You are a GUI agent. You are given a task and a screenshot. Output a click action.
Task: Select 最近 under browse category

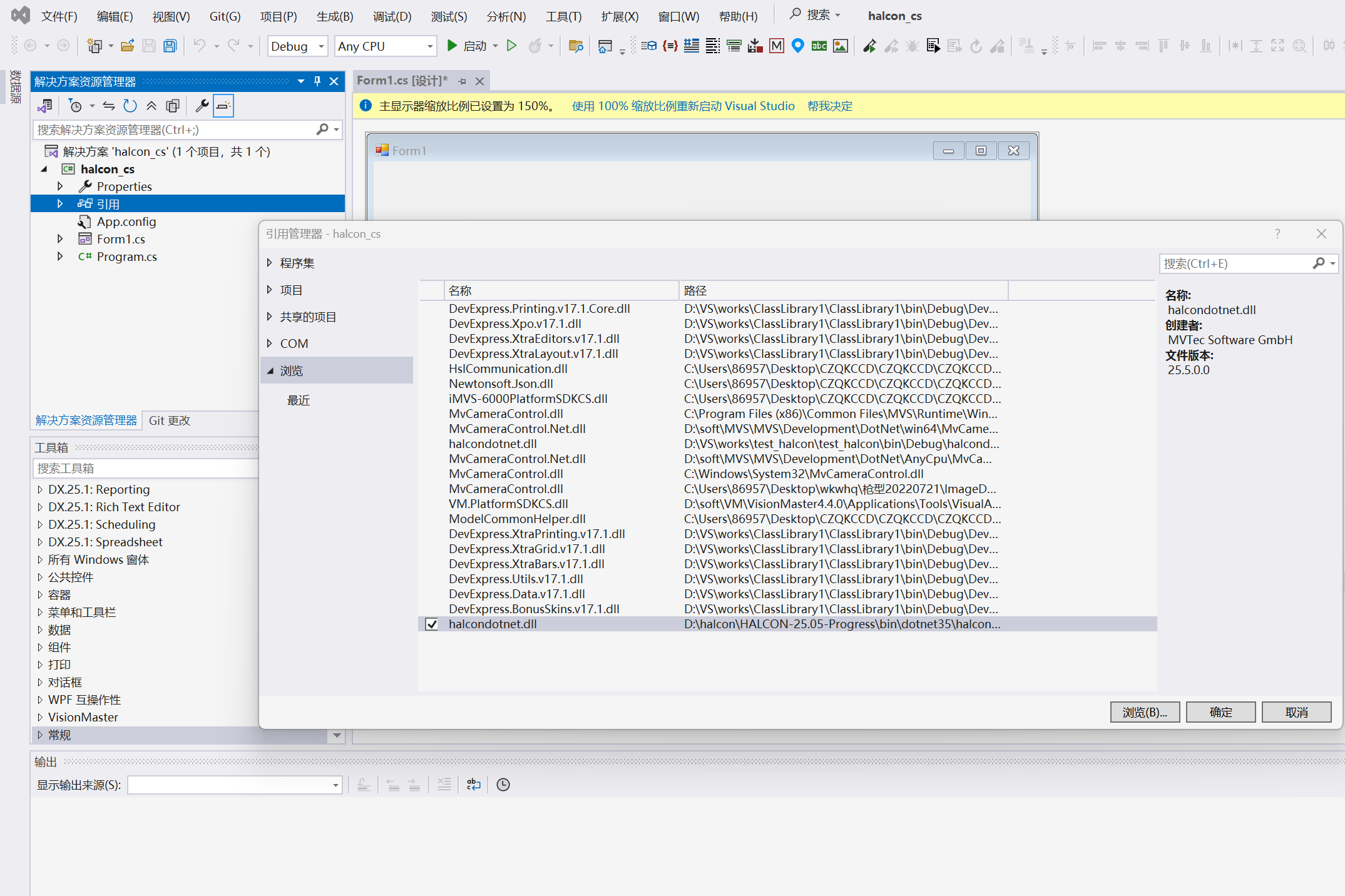click(x=299, y=400)
